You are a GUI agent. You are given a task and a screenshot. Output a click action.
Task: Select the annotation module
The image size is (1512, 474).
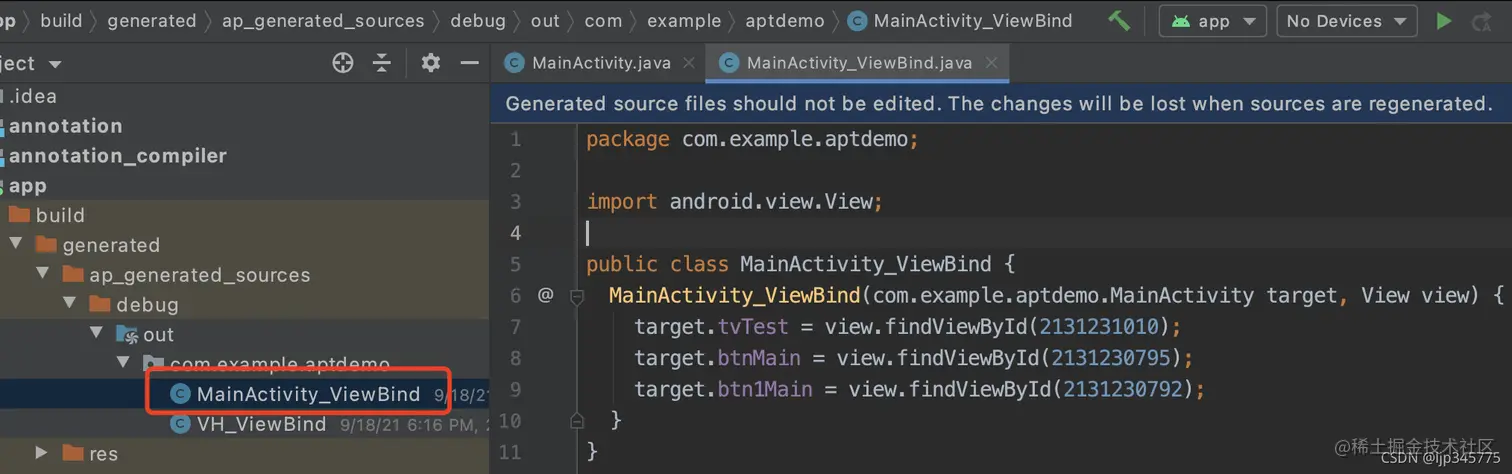click(x=66, y=126)
